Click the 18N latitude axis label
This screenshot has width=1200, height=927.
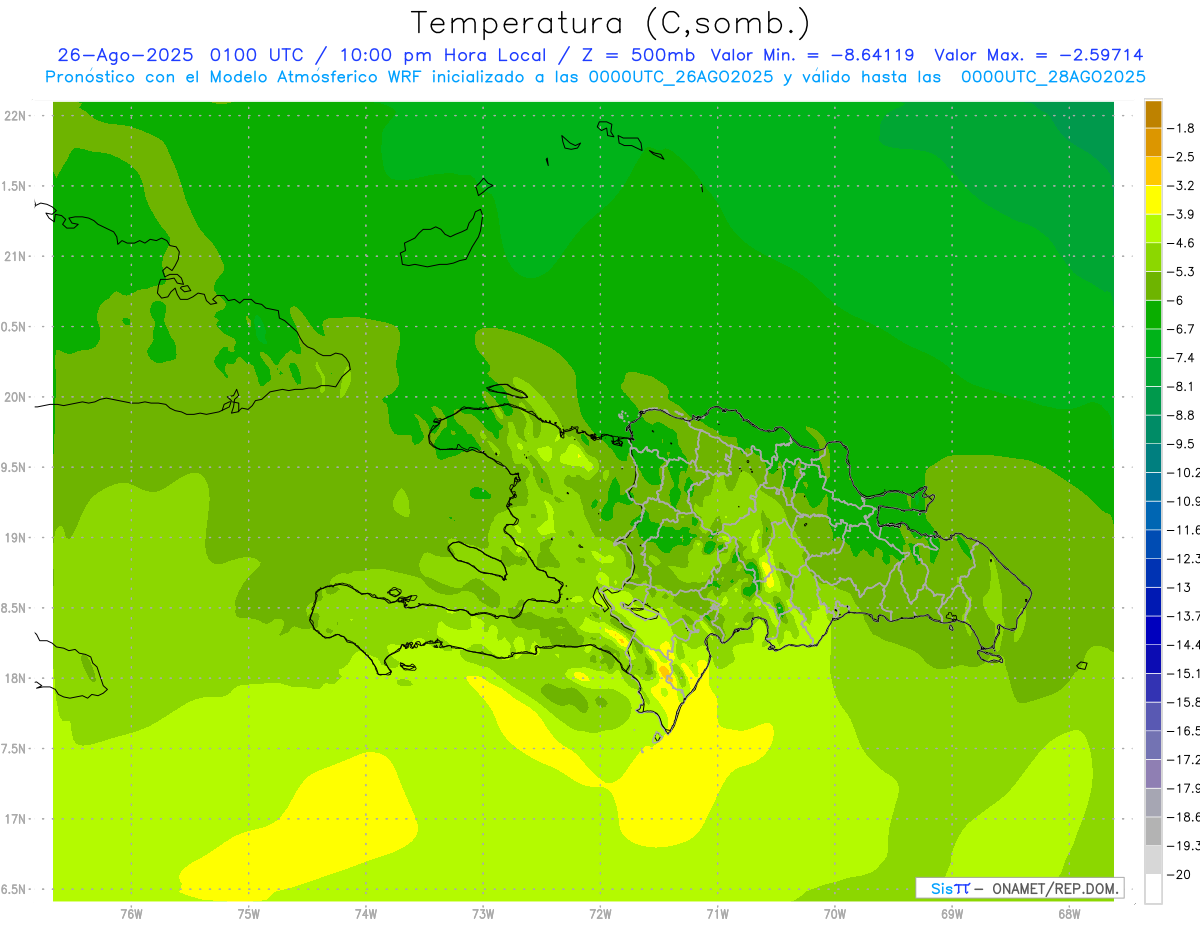click(14, 679)
